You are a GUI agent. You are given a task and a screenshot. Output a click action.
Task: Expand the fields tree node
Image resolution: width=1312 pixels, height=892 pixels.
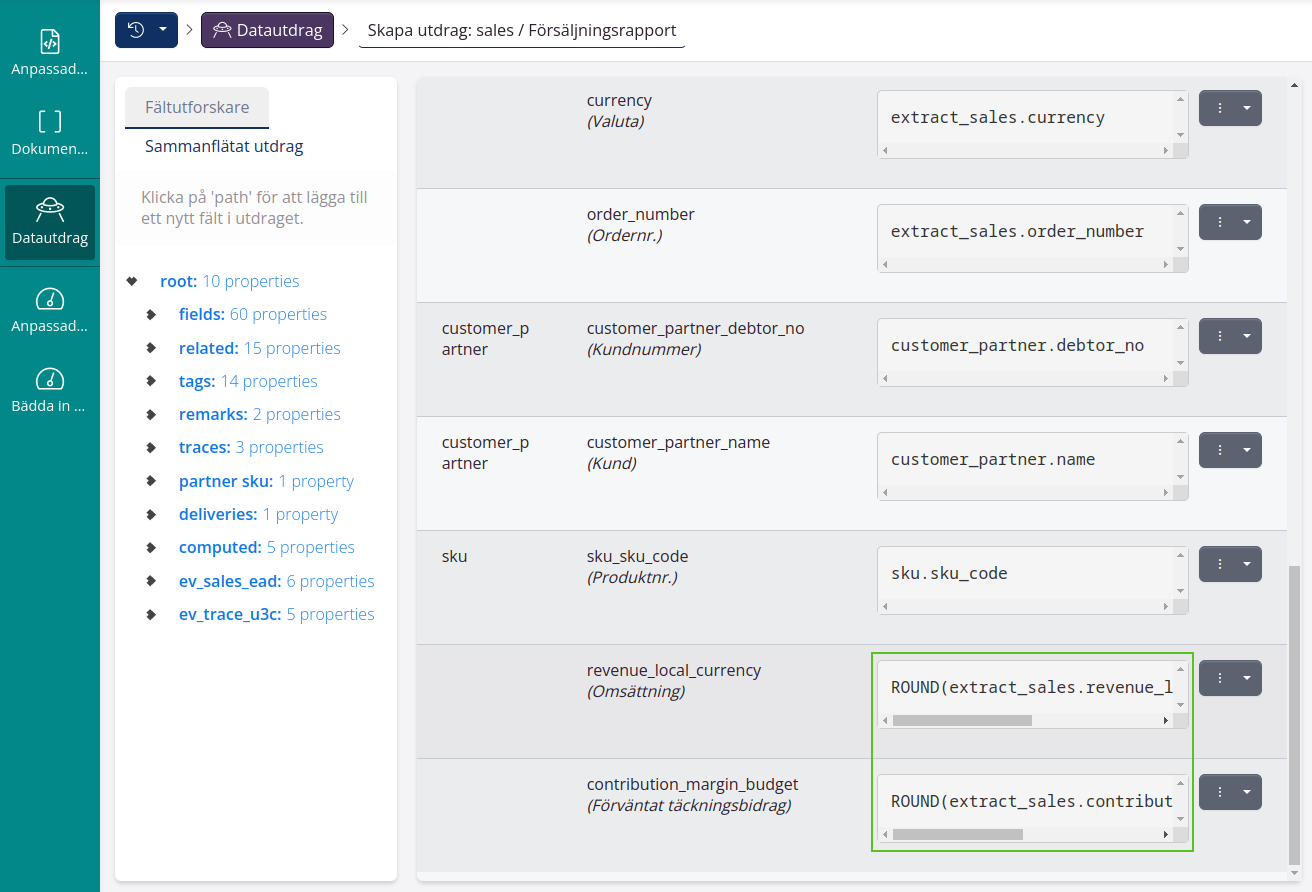pos(151,314)
